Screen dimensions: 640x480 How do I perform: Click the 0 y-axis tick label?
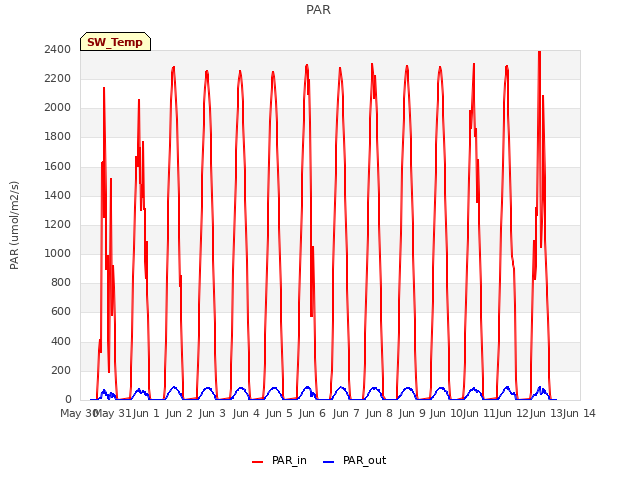click(x=68, y=399)
